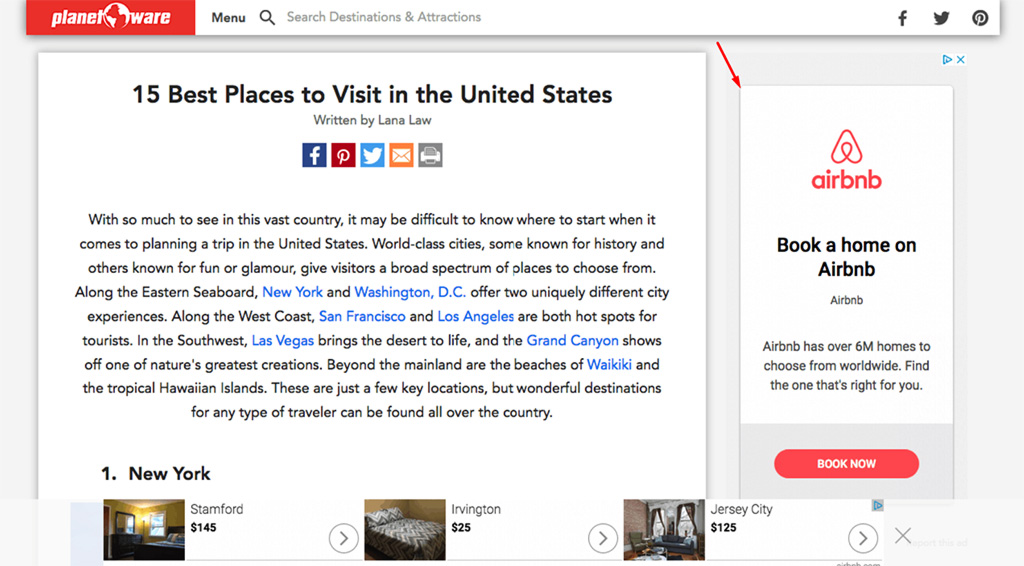The height and width of the screenshot is (566, 1024).
Task: Click the arrow next to Stamford $145
Action: click(x=344, y=538)
